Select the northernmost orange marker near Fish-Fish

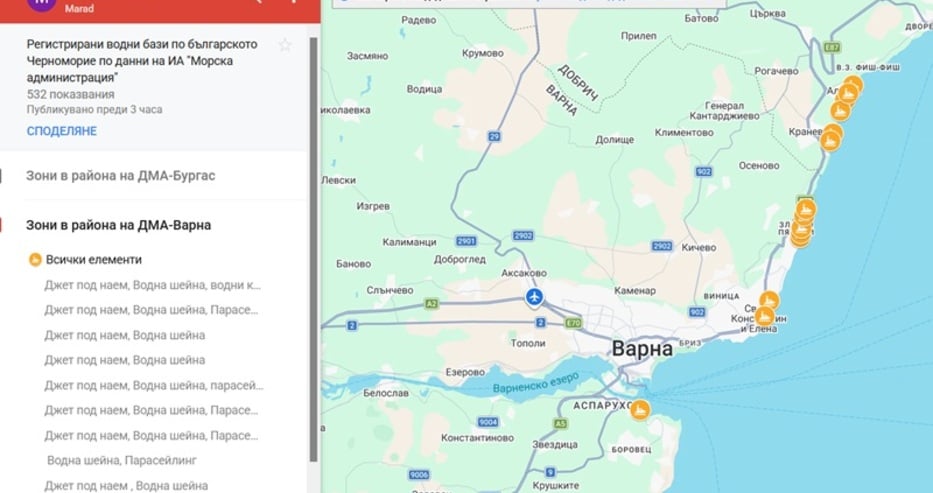(x=854, y=84)
